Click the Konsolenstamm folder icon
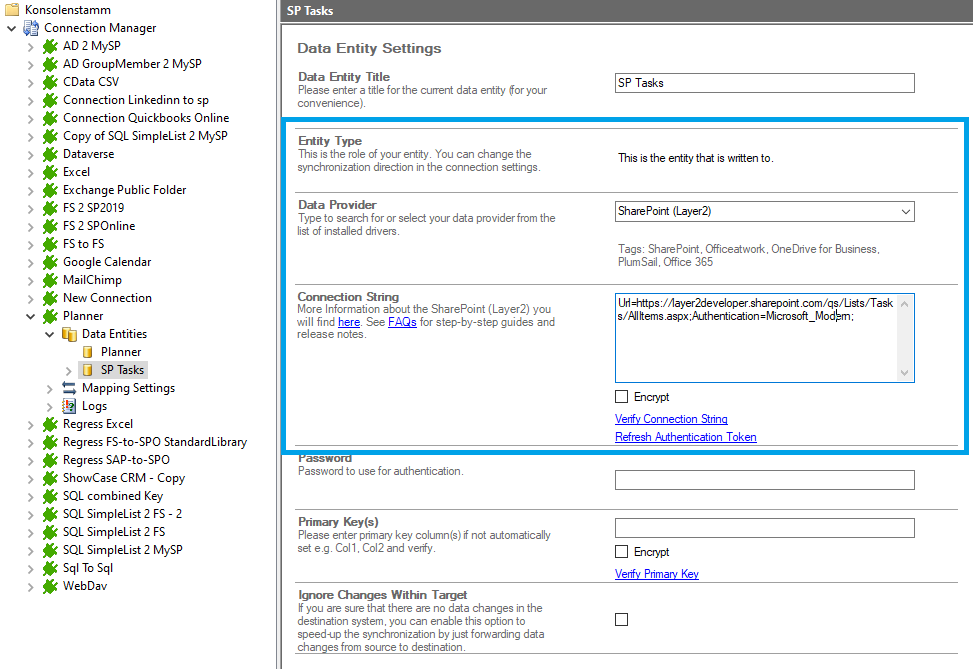This screenshot has width=973, height=669. [12, 9]
